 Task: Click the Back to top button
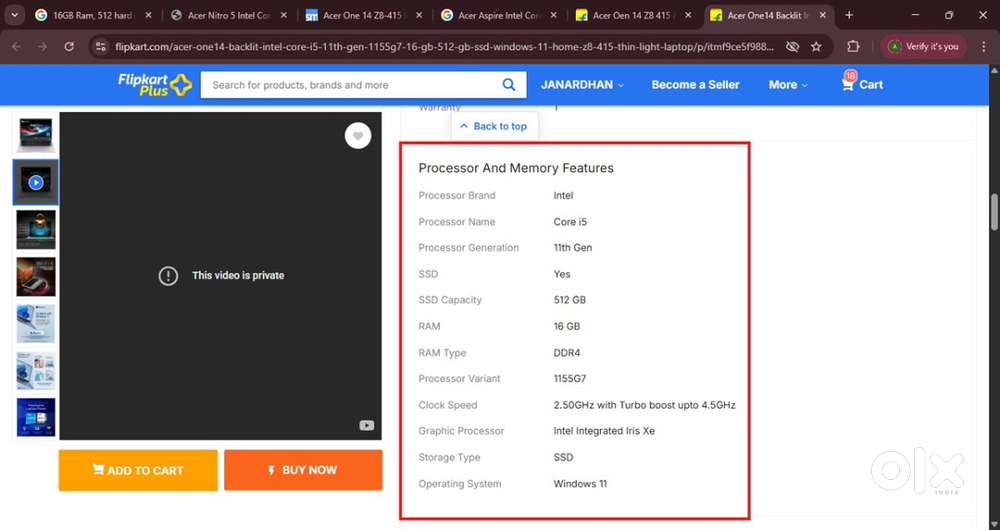494,126
